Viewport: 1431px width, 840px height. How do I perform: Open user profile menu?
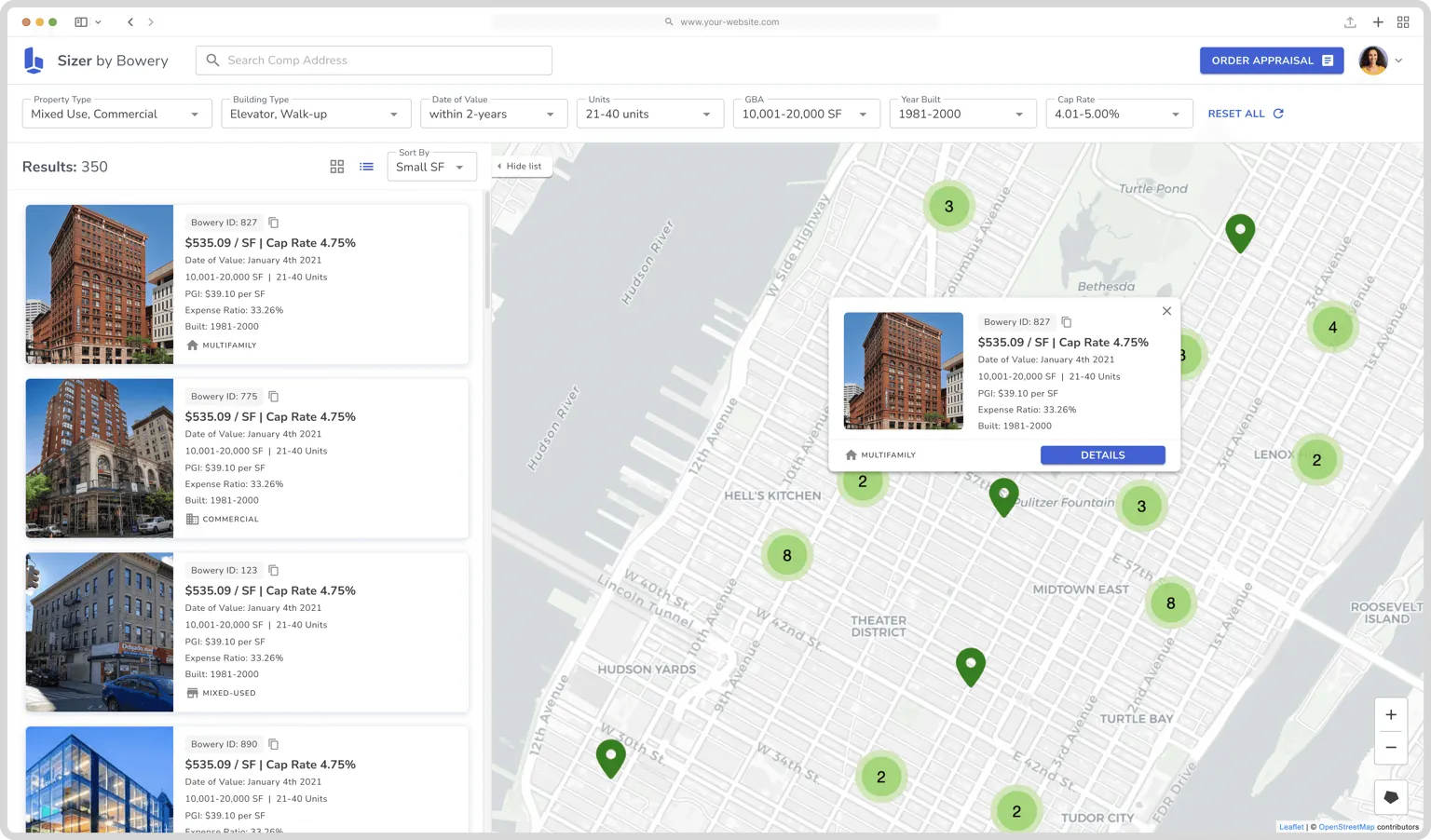pos(1381,61)
